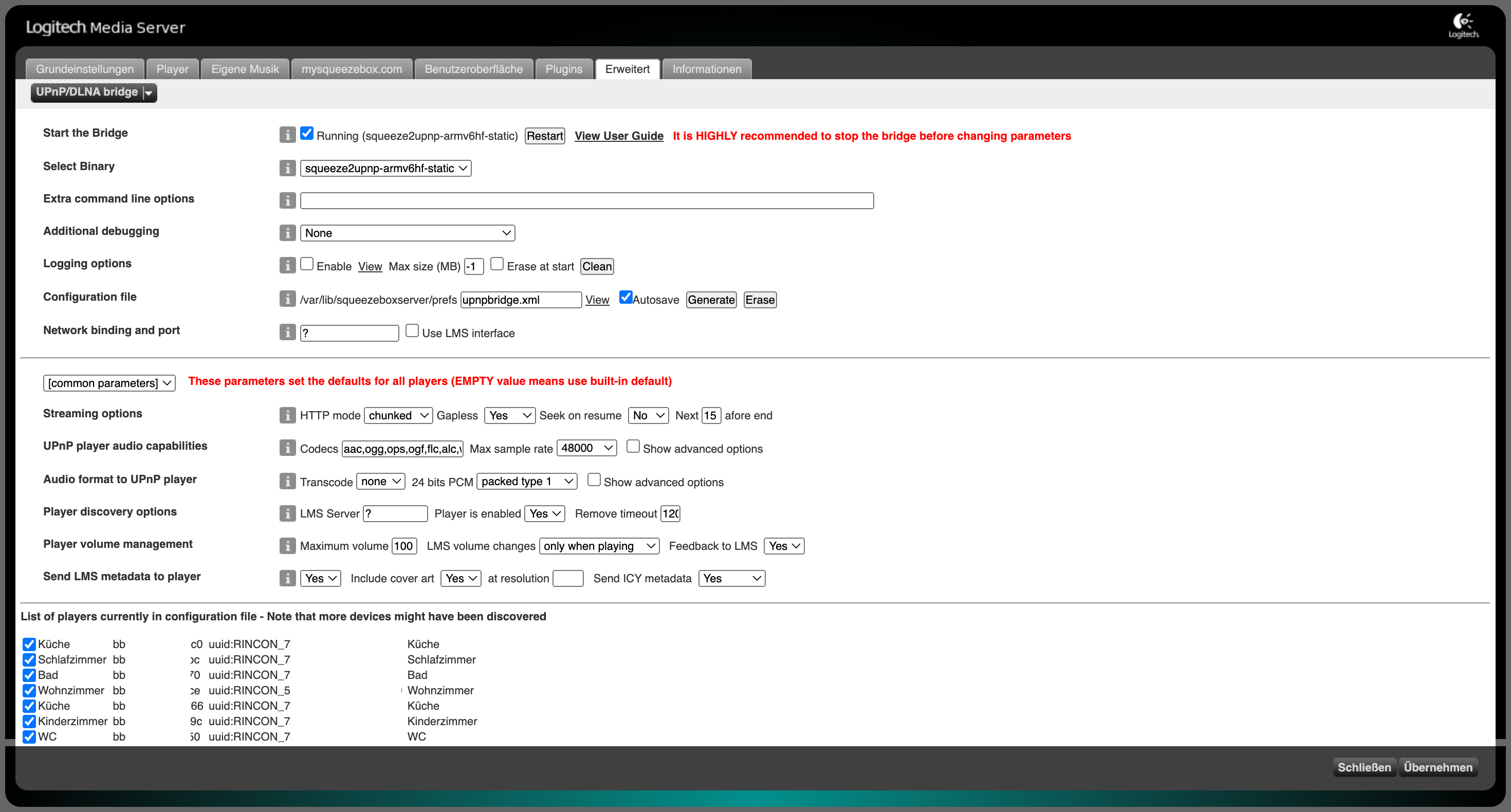This screenshot has height=812, width=1511.
Task: Click info icon for Configuration file
Action: pyautogui.click(x=287, y=299)
